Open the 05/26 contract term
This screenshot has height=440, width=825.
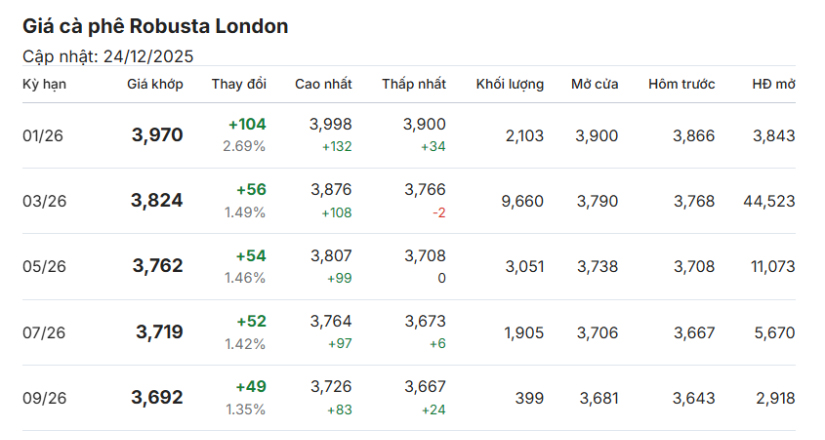(x=42, y=267)
